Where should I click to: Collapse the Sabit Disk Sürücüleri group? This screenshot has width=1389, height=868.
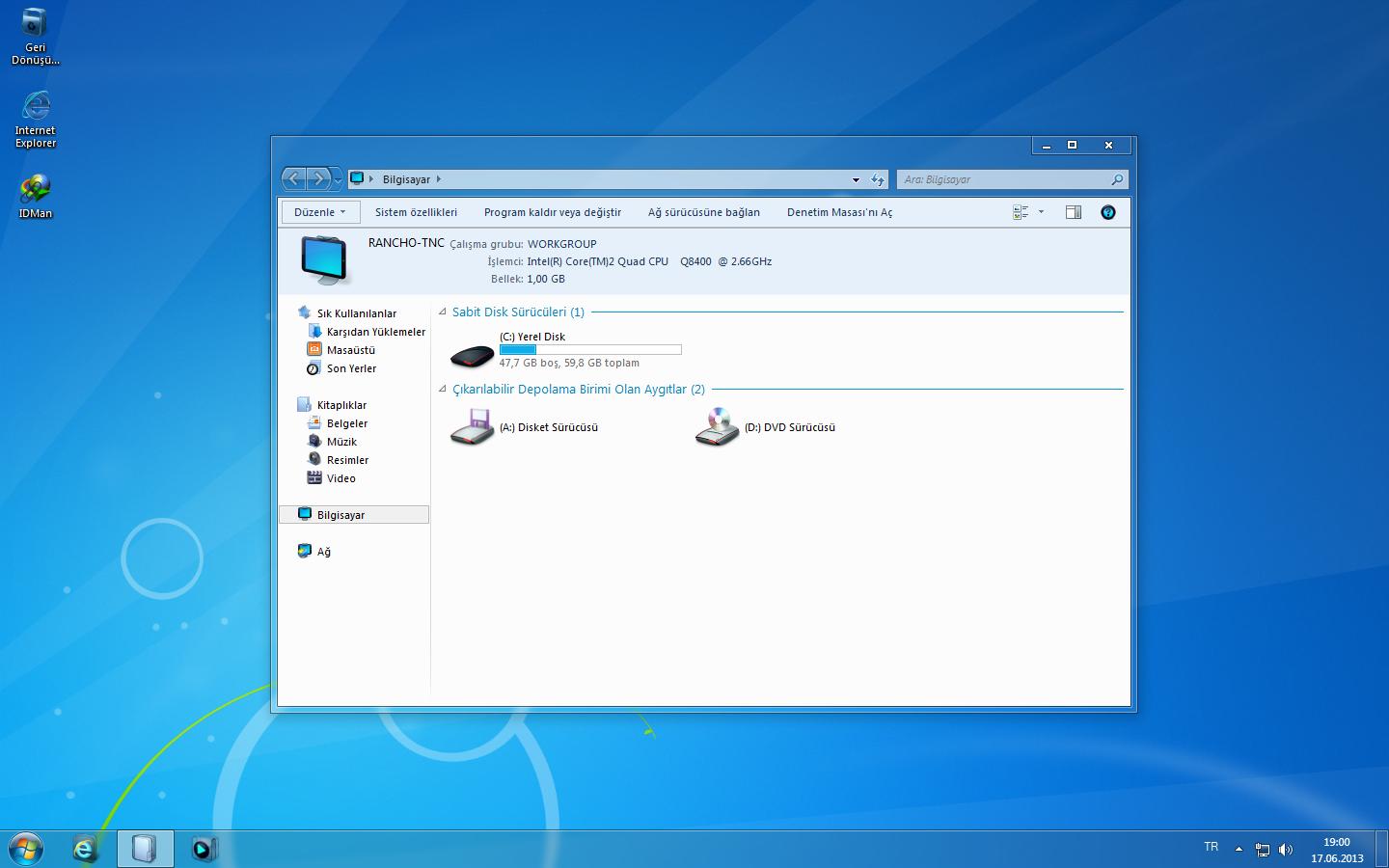pyautogui.click(x=443, y=312)
